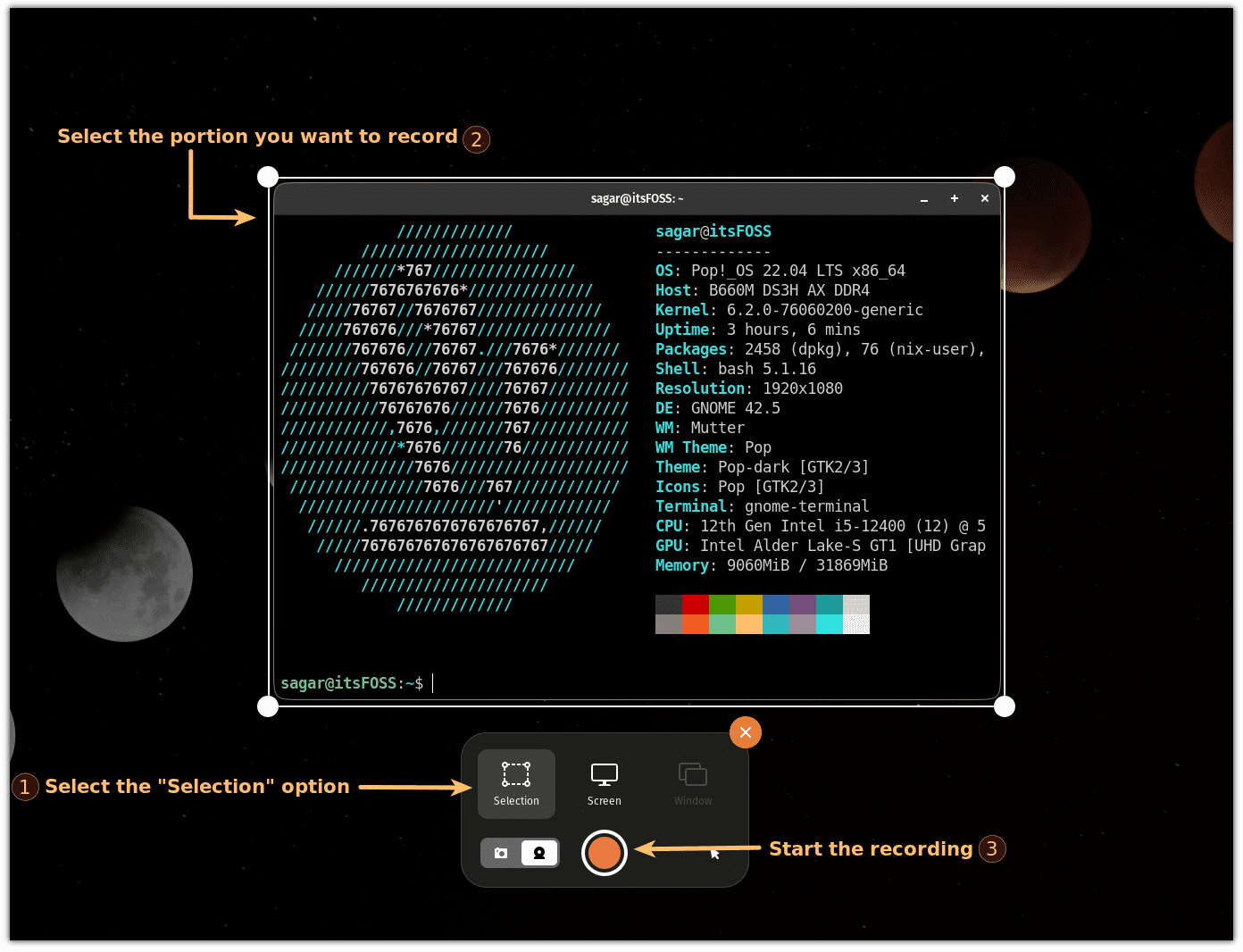Click the top-right selection handle
1243x952 pixels.
click(1005, 176)
